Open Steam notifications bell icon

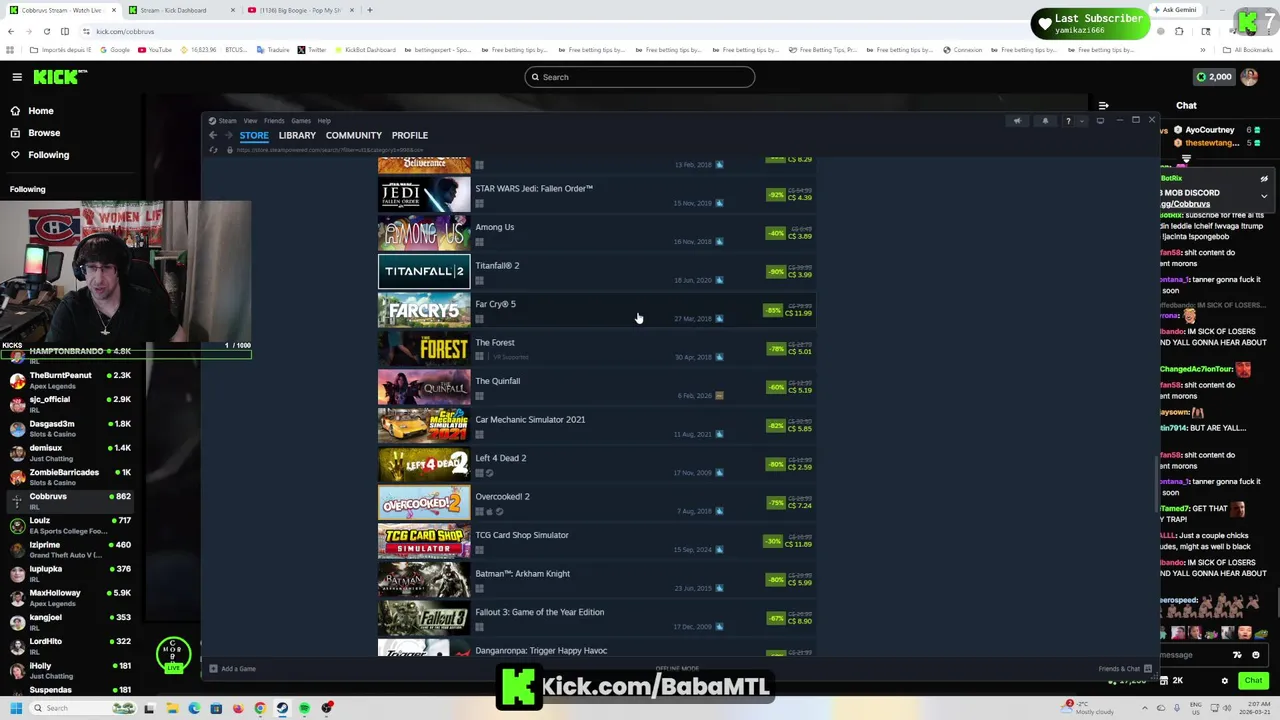tap(1045, 121)
